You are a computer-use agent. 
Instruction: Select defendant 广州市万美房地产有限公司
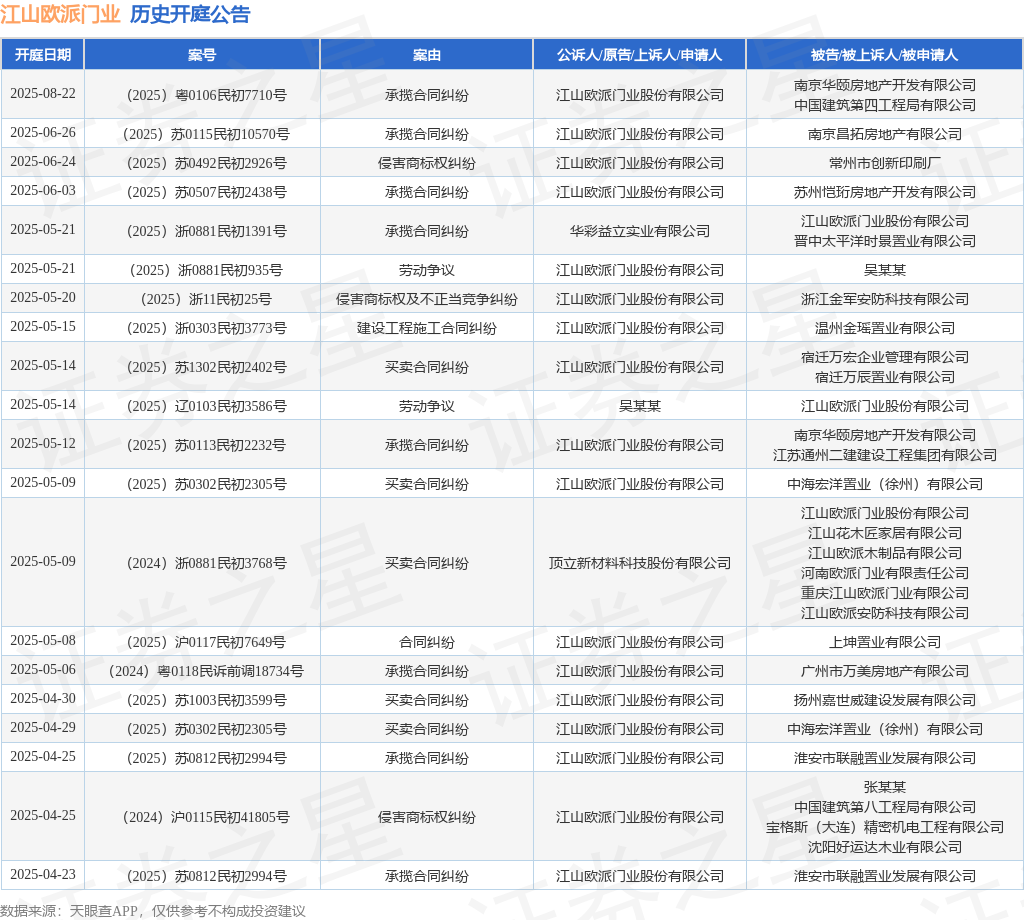tap(885, 671)
